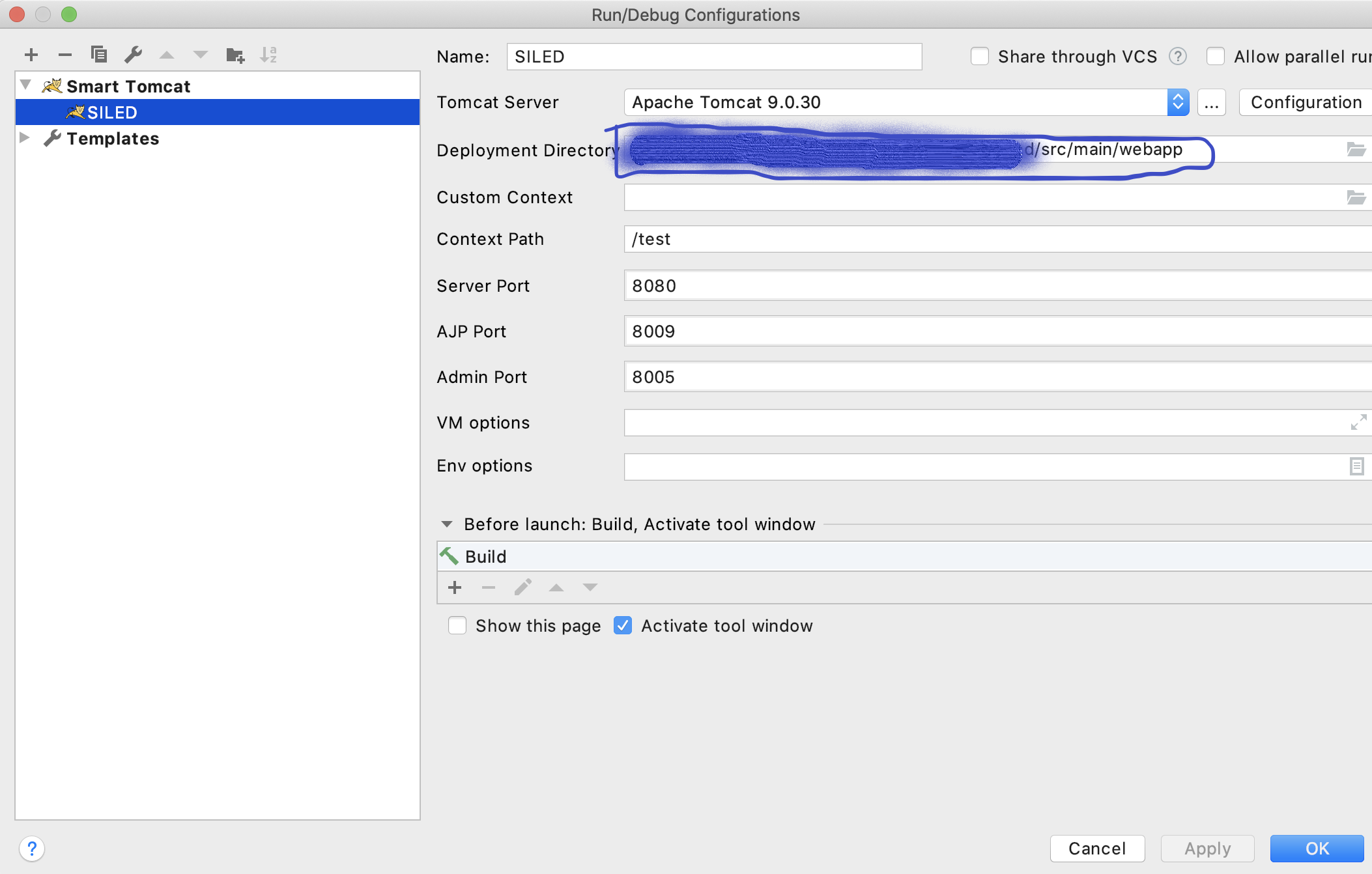
Task: Add a before-launch task with the plus icon
Action: point(455,587)
